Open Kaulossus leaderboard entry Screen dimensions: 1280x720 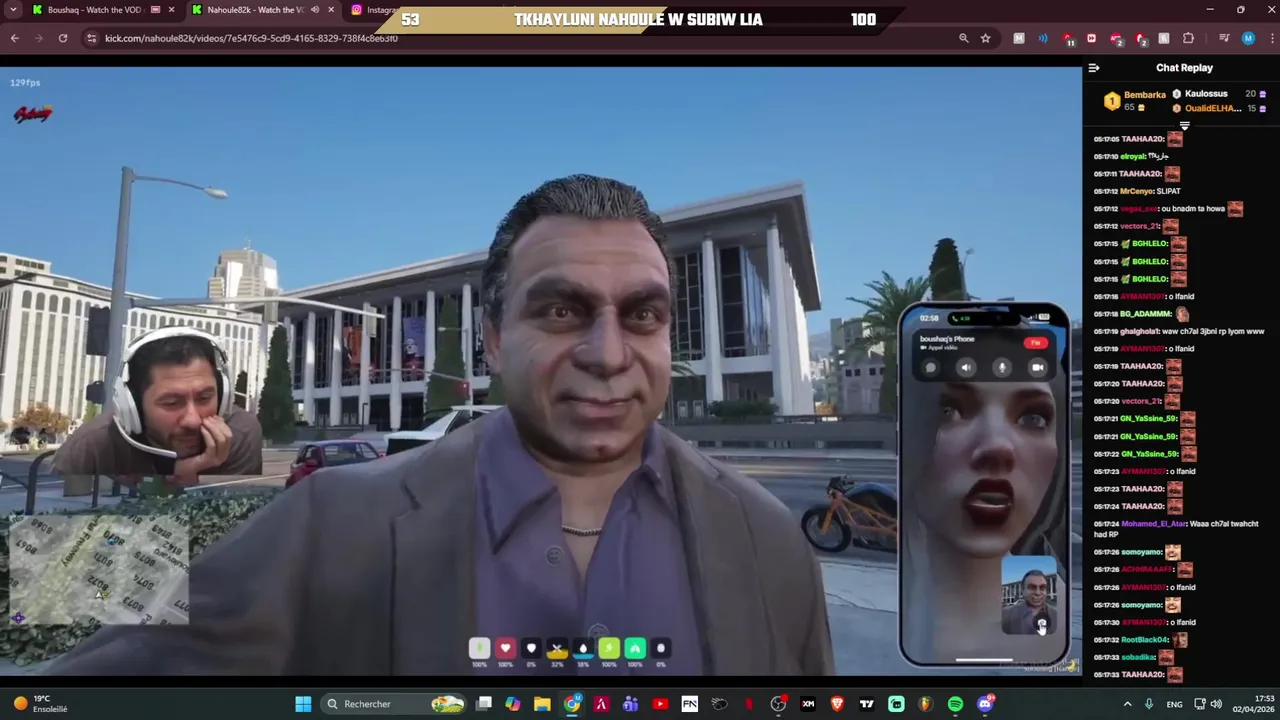[1205, 94]
